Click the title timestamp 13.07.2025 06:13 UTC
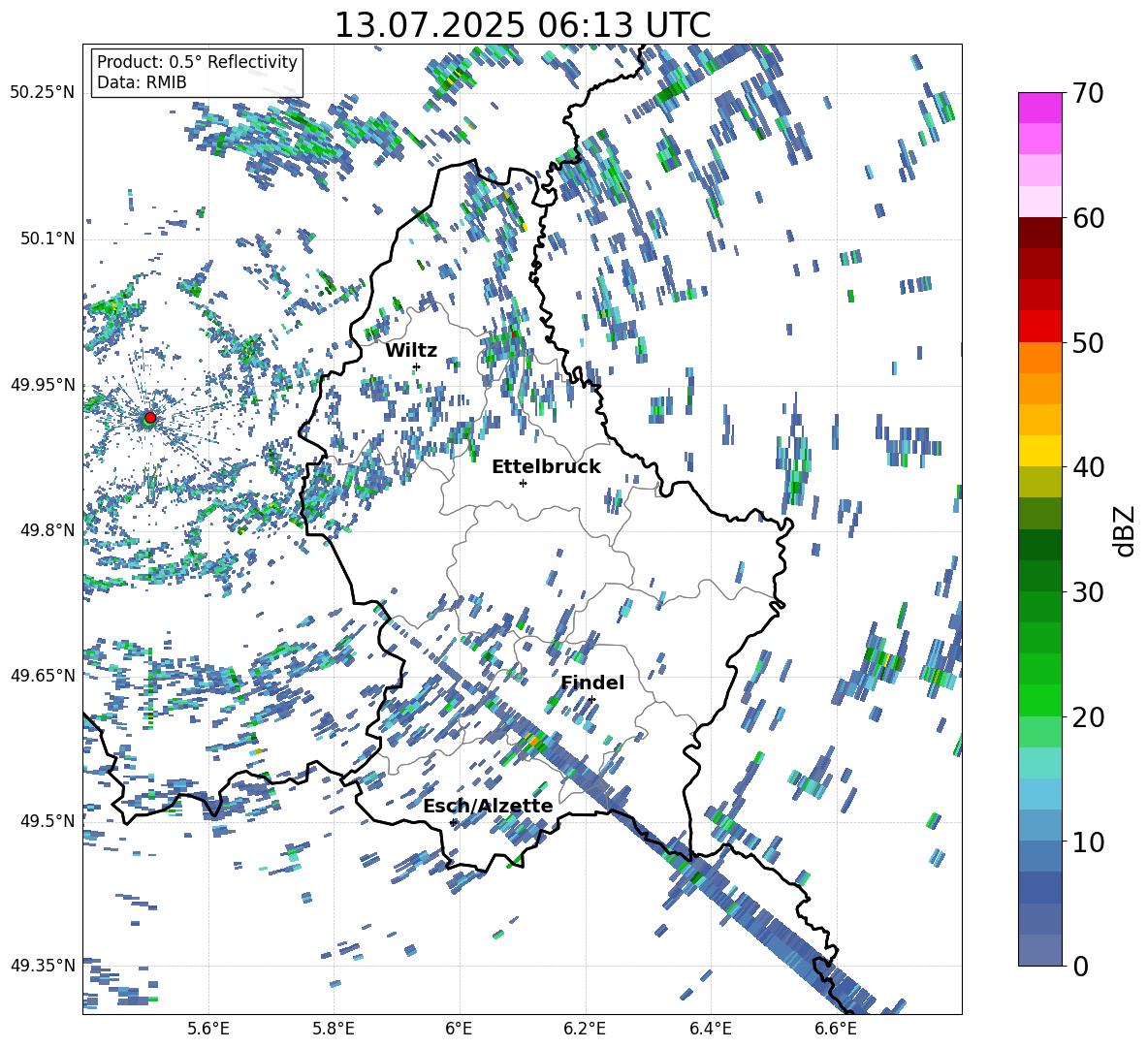Screen dimensions: 1148x1048 (522, 25)
